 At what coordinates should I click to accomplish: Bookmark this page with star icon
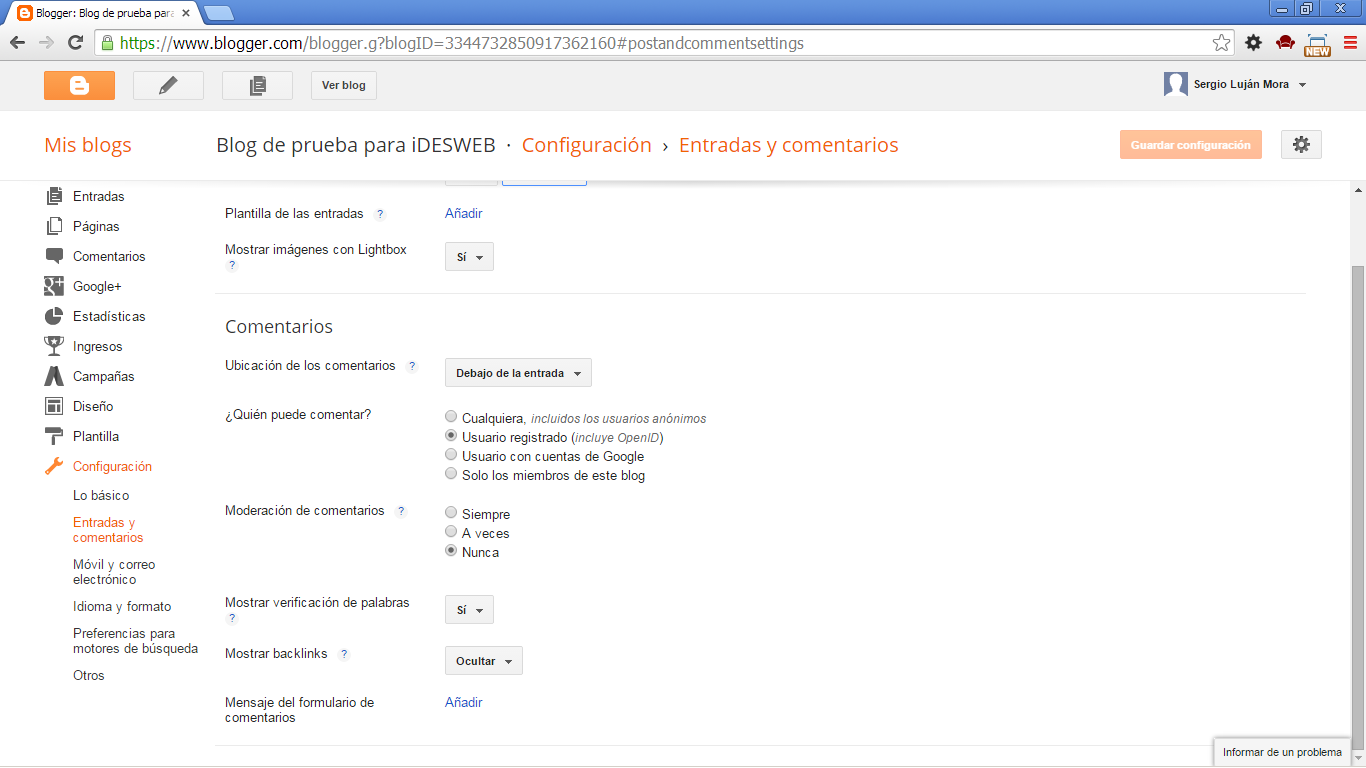point(1221,43)
